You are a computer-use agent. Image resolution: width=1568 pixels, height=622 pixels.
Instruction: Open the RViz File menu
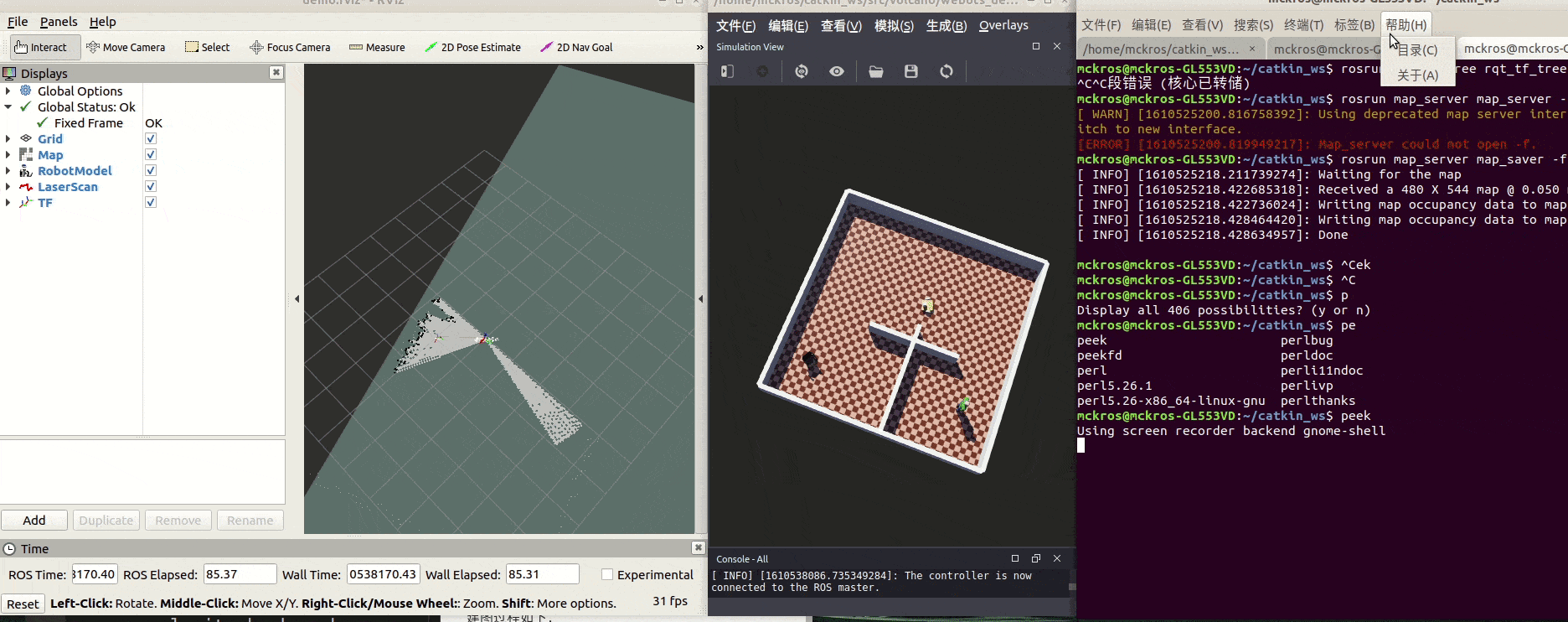coord(18,22)
